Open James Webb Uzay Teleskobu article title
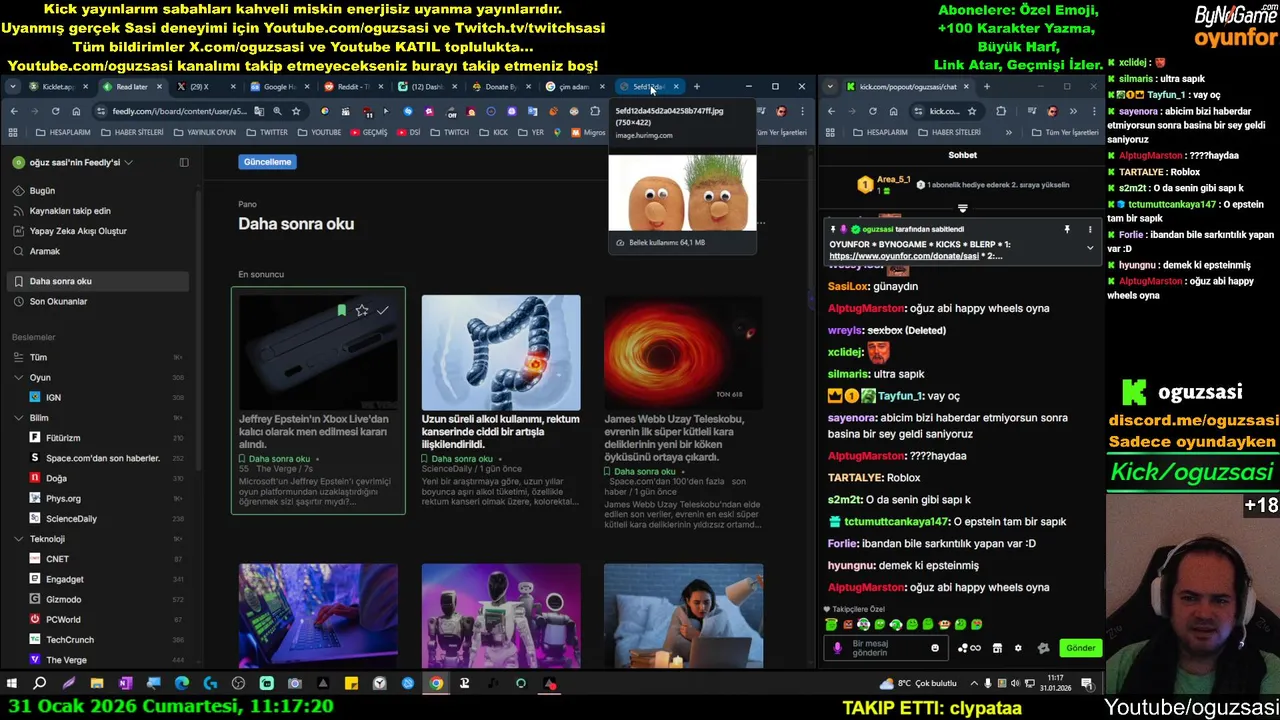Viewport: 1280px width, 720px height. tap(676, 438)
